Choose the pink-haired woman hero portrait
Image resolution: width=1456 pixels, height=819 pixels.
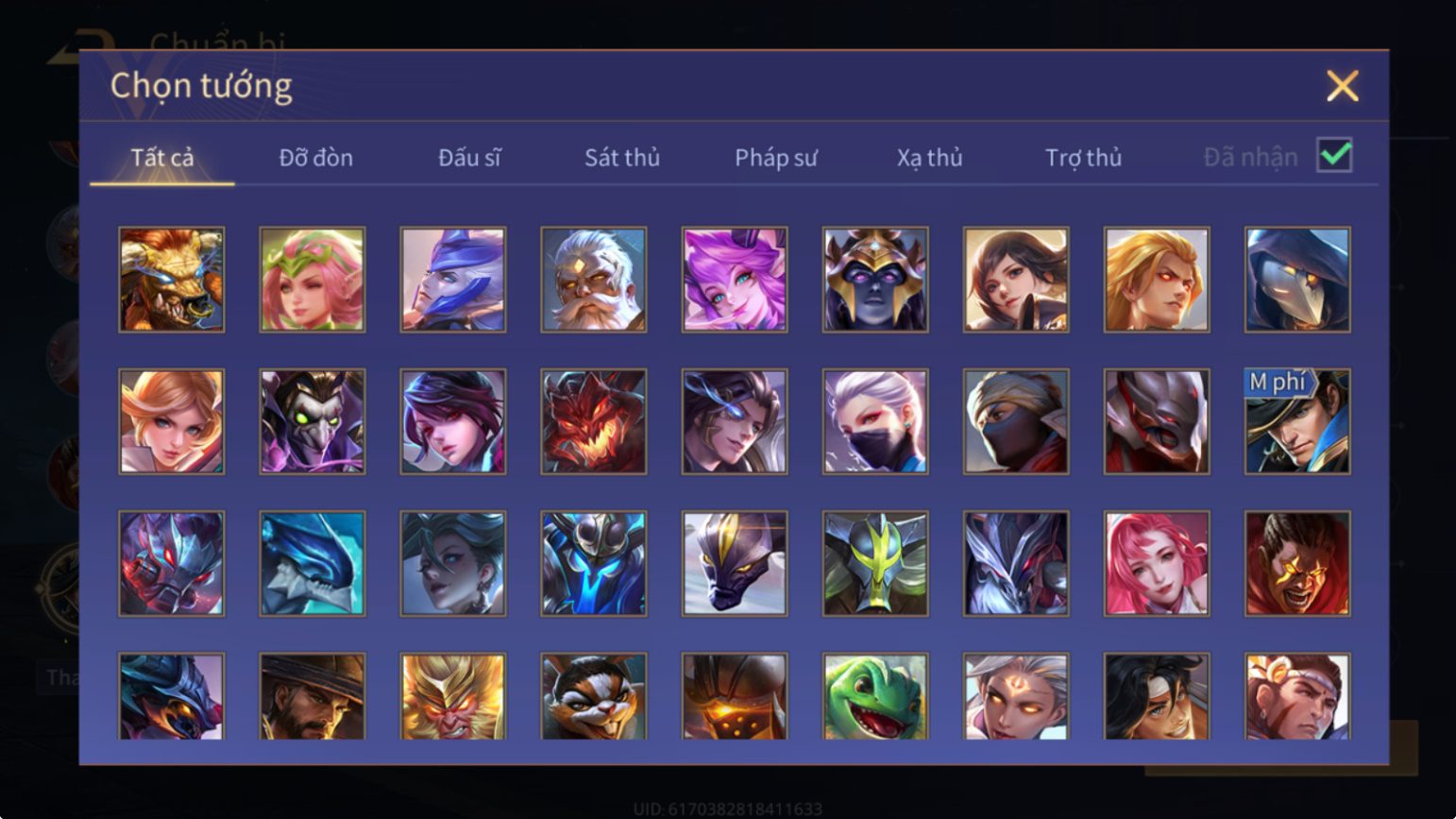coord(1157,564)
